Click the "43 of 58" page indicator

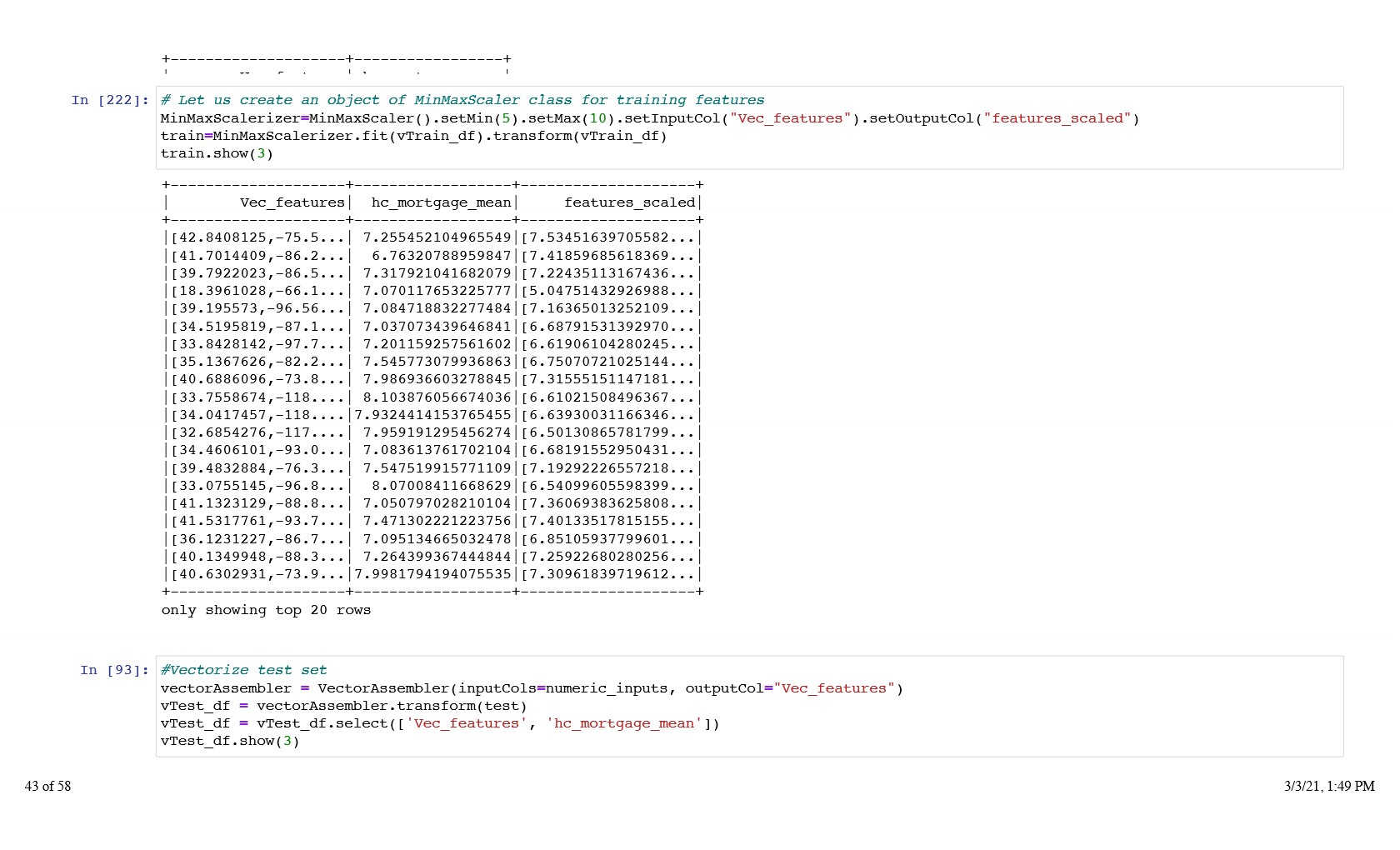(x=47, y=786)
